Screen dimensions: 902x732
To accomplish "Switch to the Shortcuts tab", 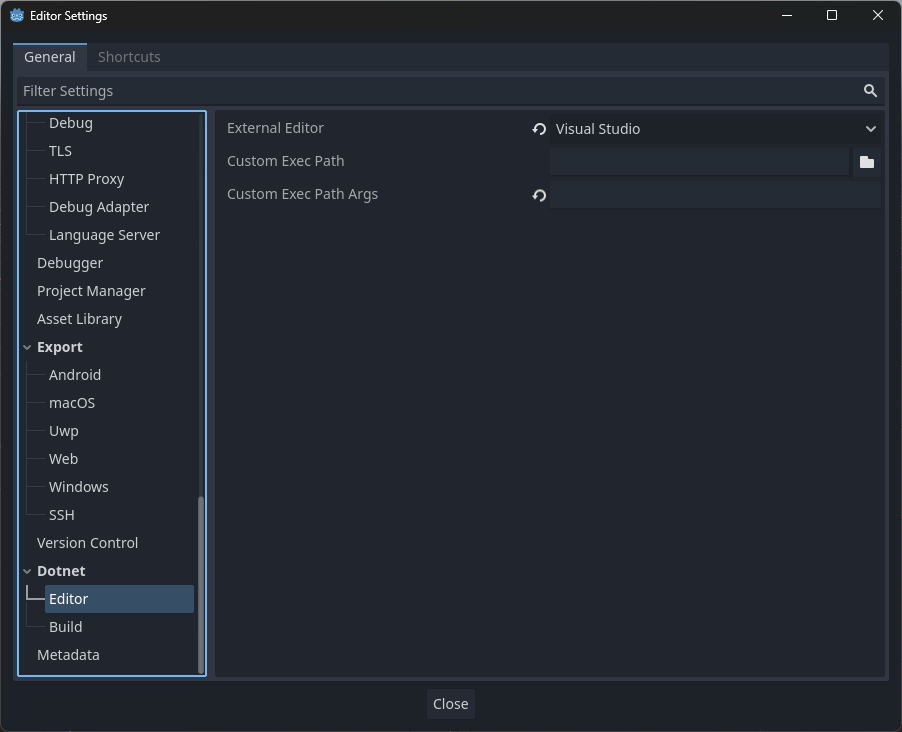I will (x=129, y=57).
